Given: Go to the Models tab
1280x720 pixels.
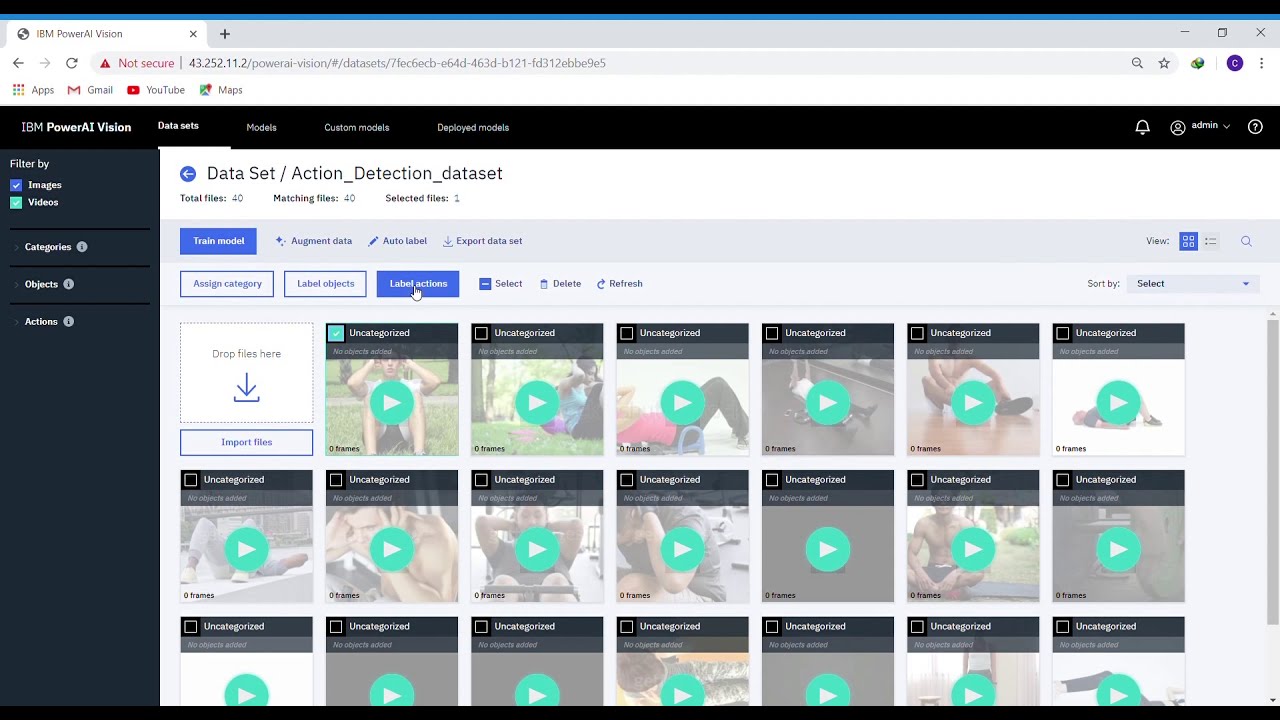Looking at the screenshot, I should pyautogui.click(x=261, y=128).
